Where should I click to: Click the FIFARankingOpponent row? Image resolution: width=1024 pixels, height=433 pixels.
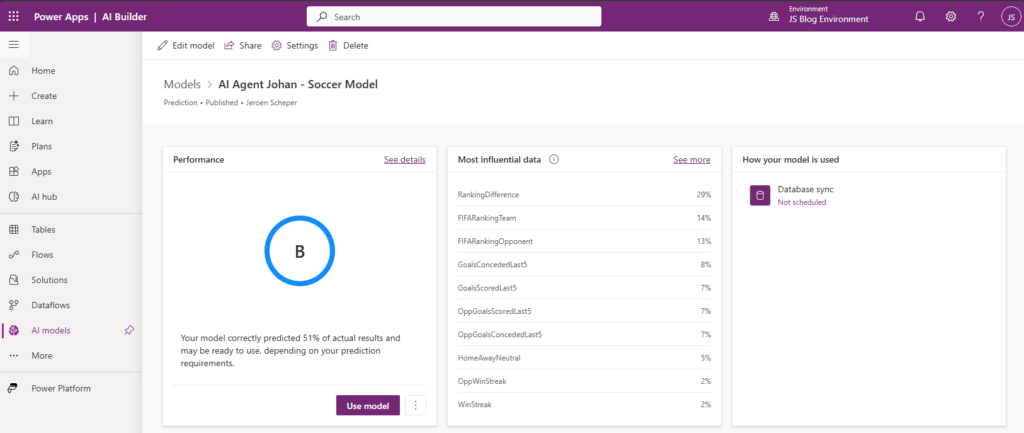tap(584, 241)
